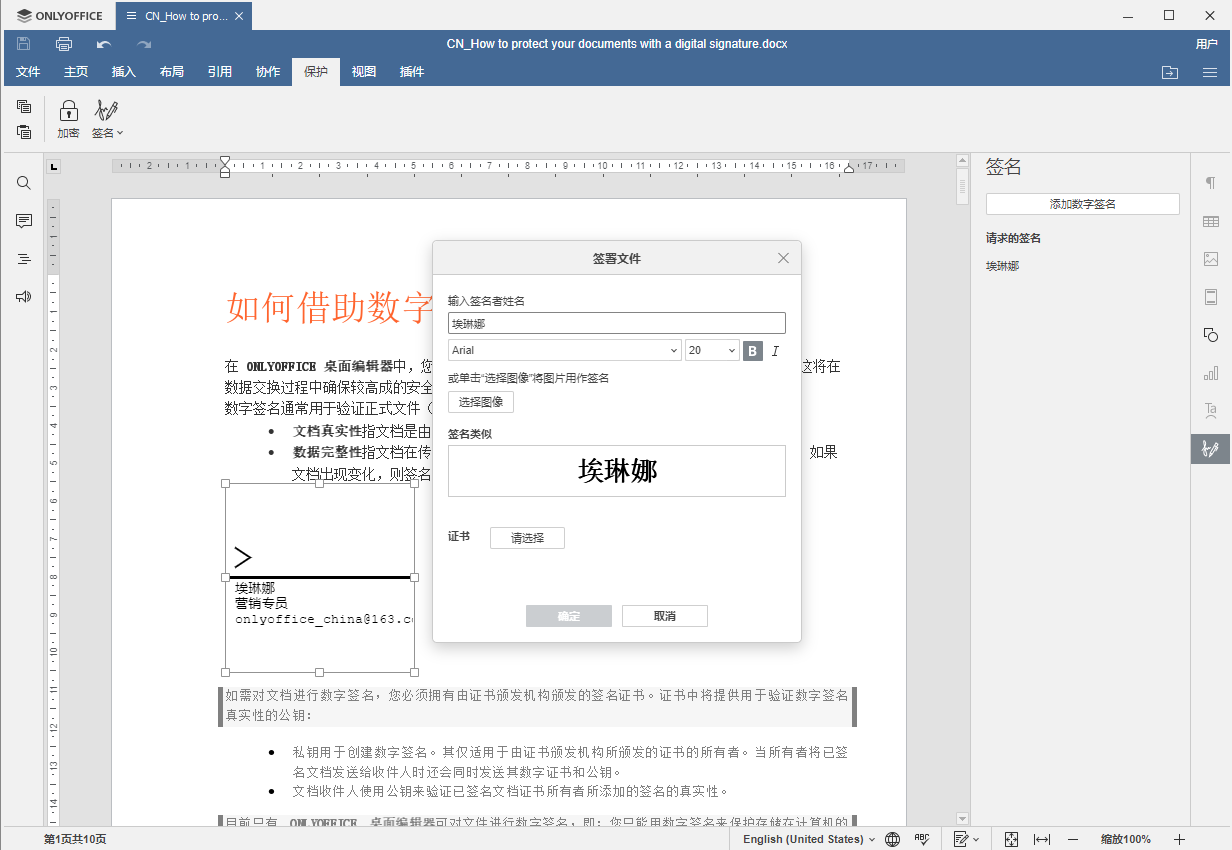This screenshot has width=1232, height=850.
Task: Switch to the 插件 tab
Action: tap(412, 72)
